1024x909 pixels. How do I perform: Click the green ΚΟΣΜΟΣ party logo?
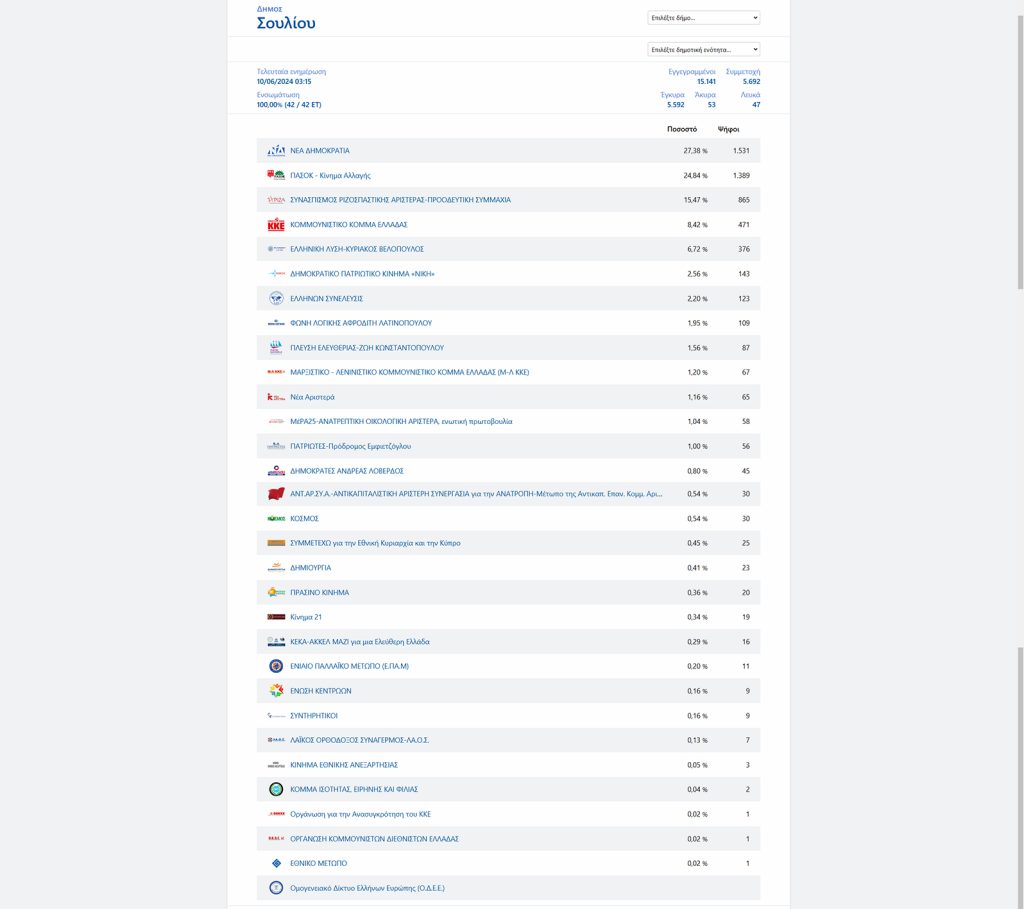(276, 518)
